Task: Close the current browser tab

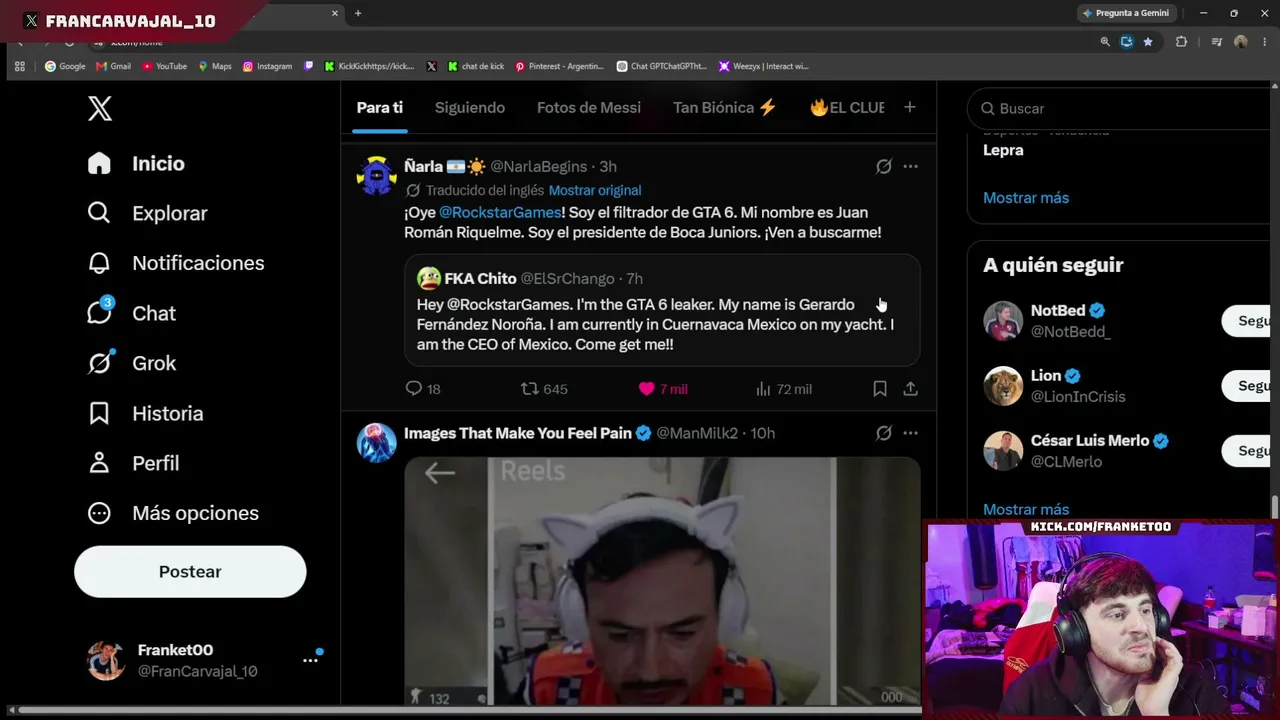Action: (x=335, y=13)
